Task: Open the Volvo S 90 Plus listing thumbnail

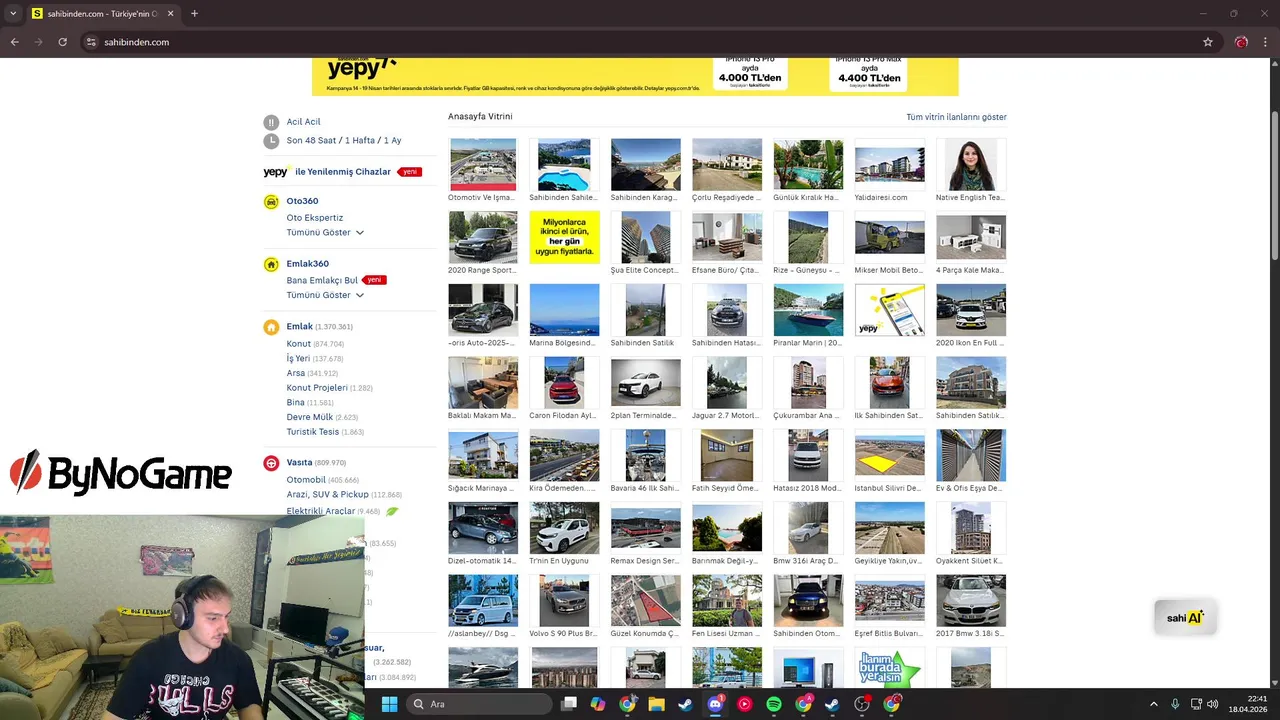Action: pos(564,600)
